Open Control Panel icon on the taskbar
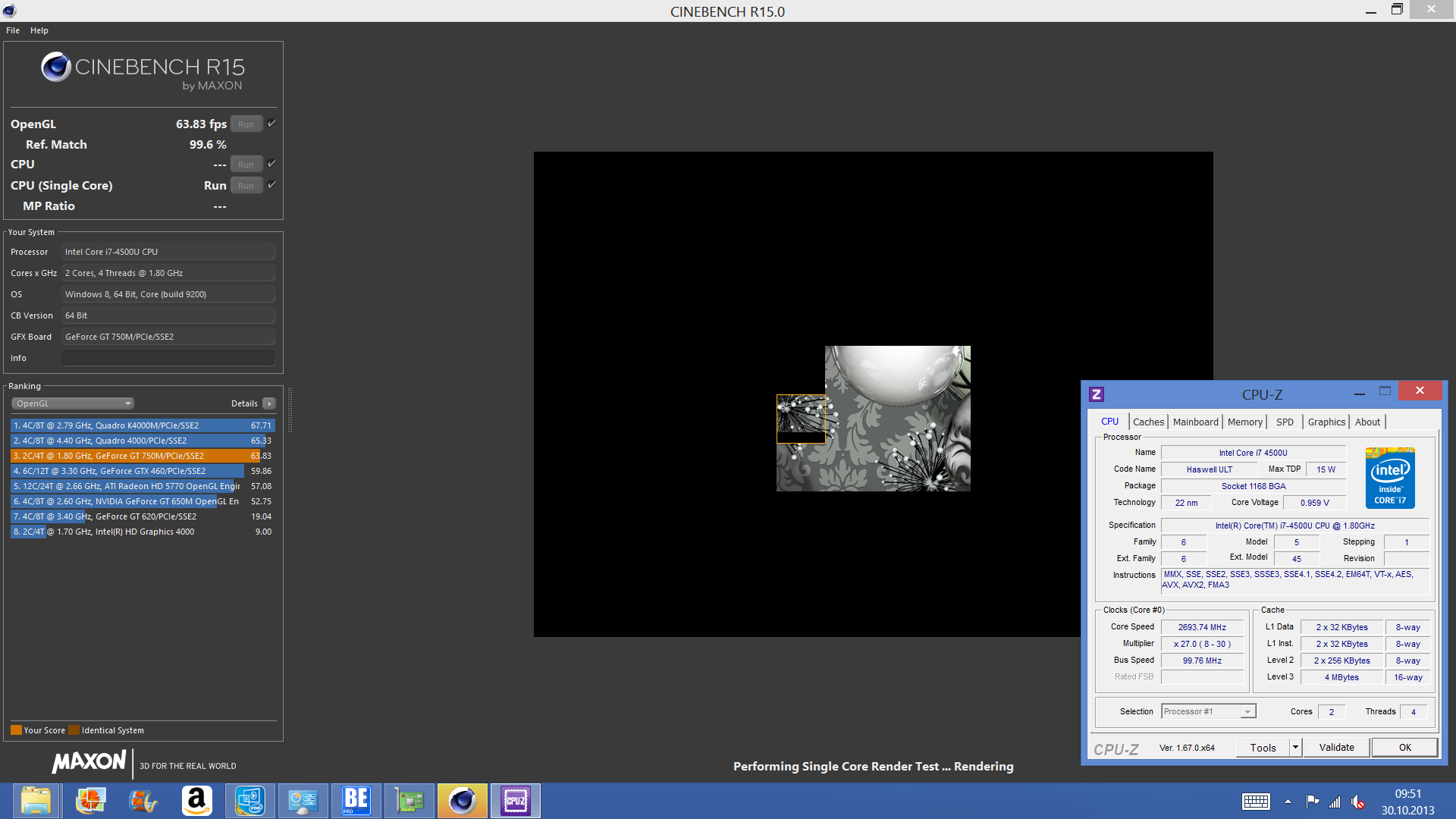Screen dimensions: 1456x819 tap(303, 801)
